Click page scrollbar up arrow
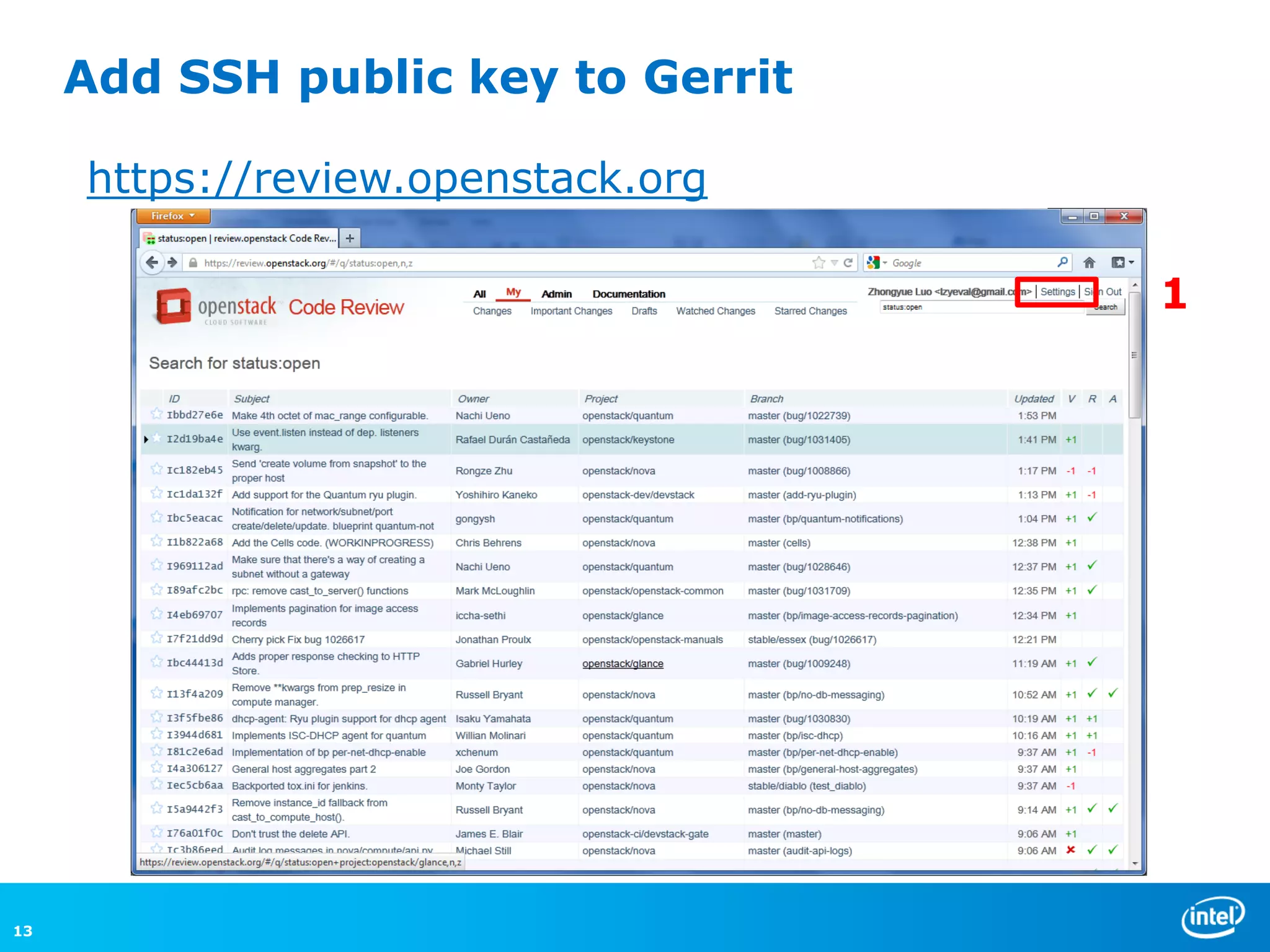The width and height of the screenshot is (1270, 952). [1135, 284]
